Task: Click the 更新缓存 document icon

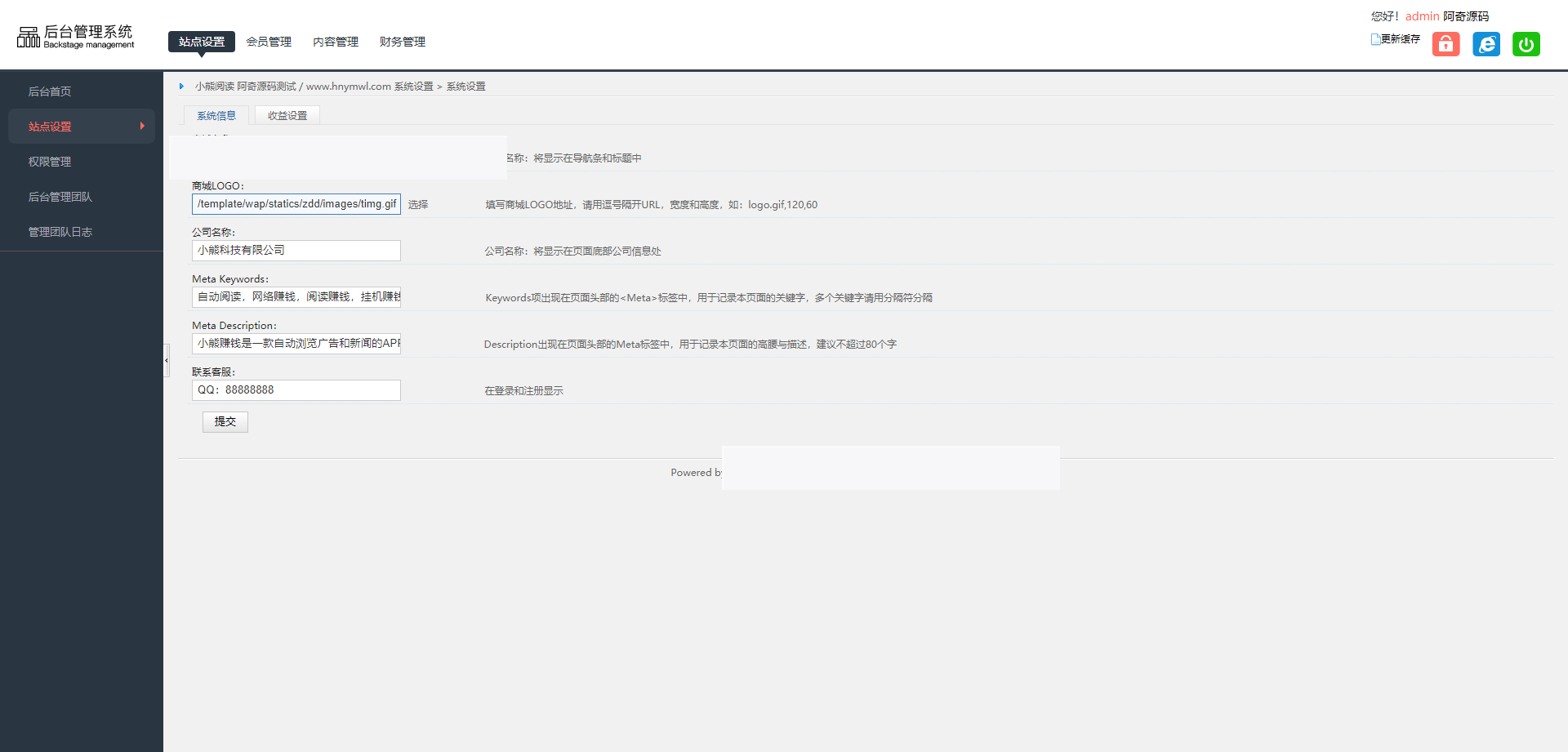Action: pyautogui.click(x=1375, y=39)
